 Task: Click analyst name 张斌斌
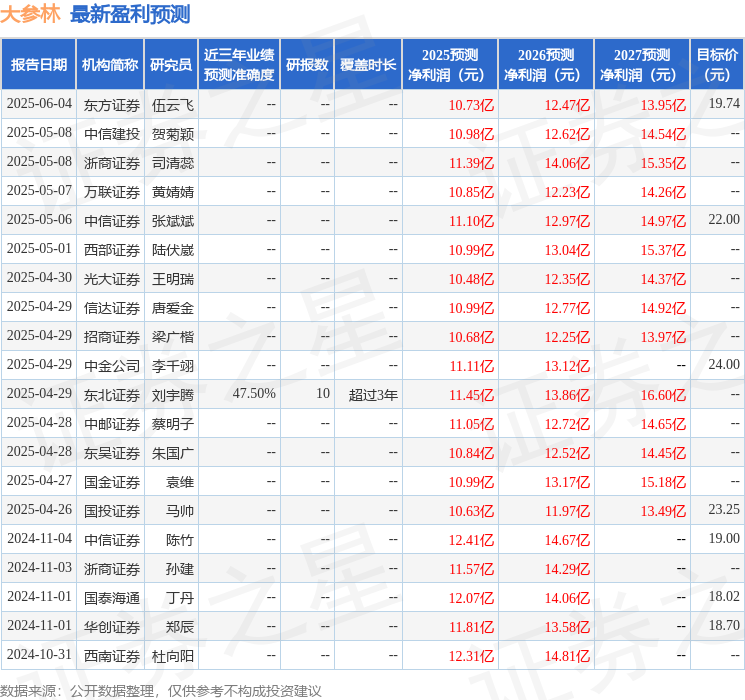[172, 221]
